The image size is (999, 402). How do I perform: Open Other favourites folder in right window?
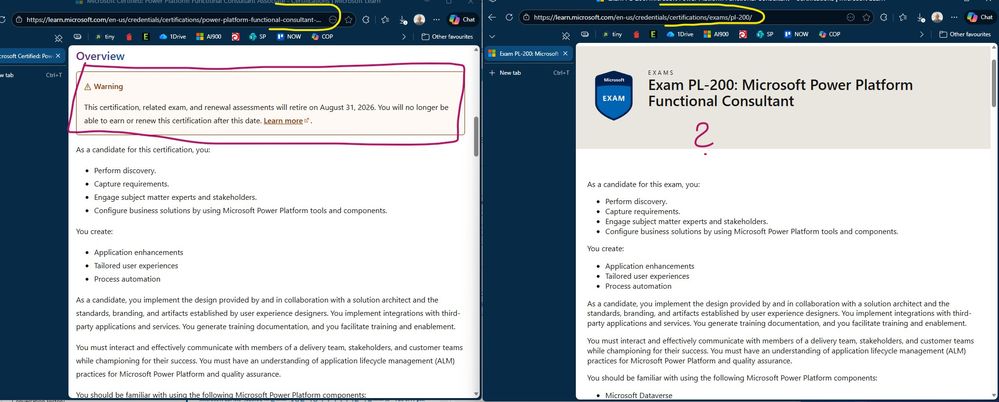click(x=965, y=34)
